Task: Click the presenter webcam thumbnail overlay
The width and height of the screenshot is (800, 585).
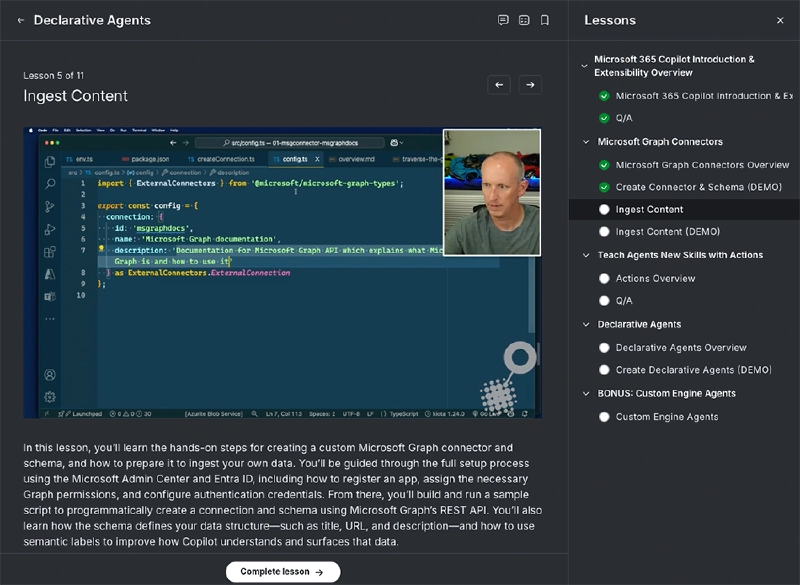Action: 490,190
